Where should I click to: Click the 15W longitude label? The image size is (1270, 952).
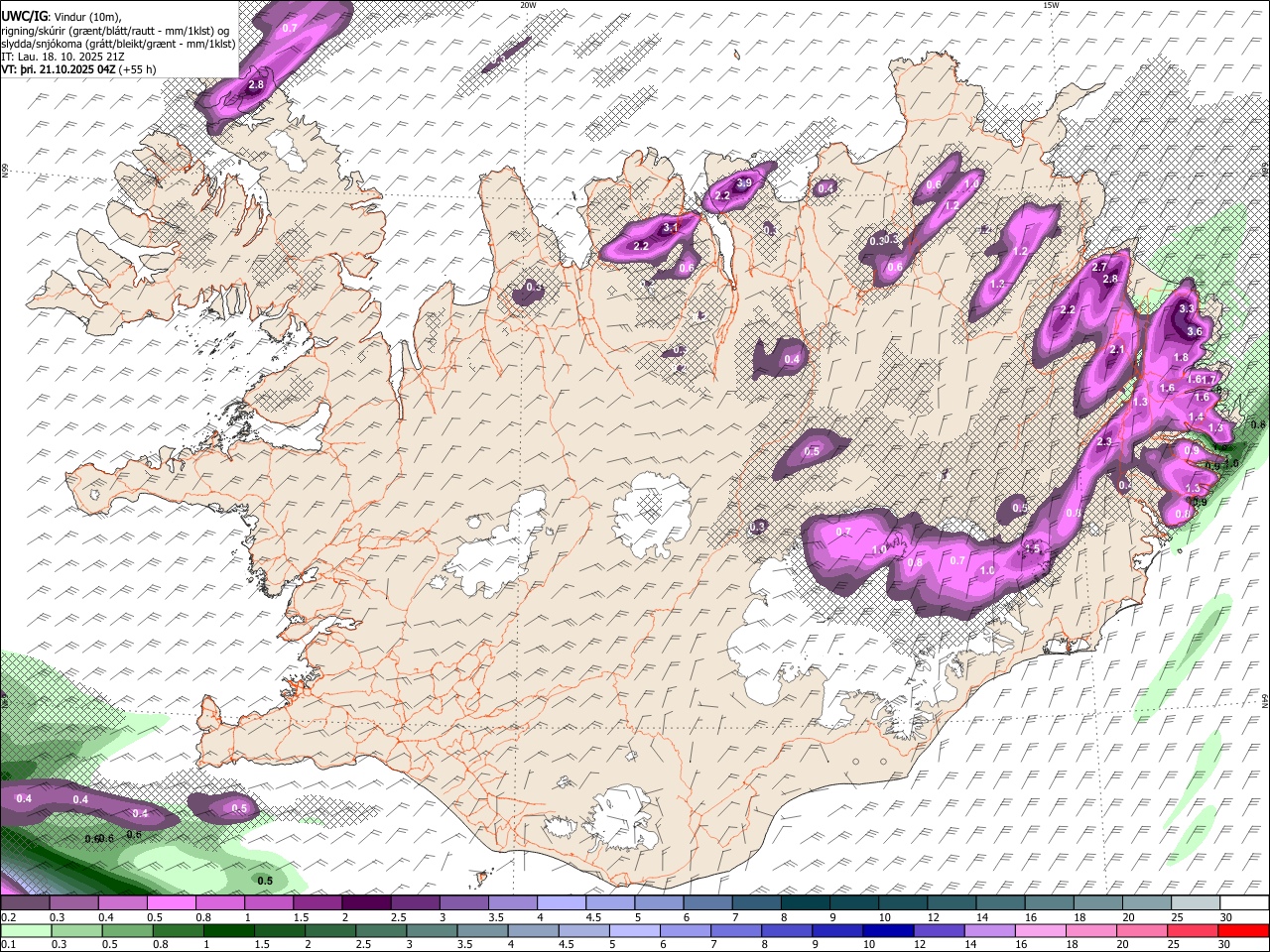pos(1051,5)
